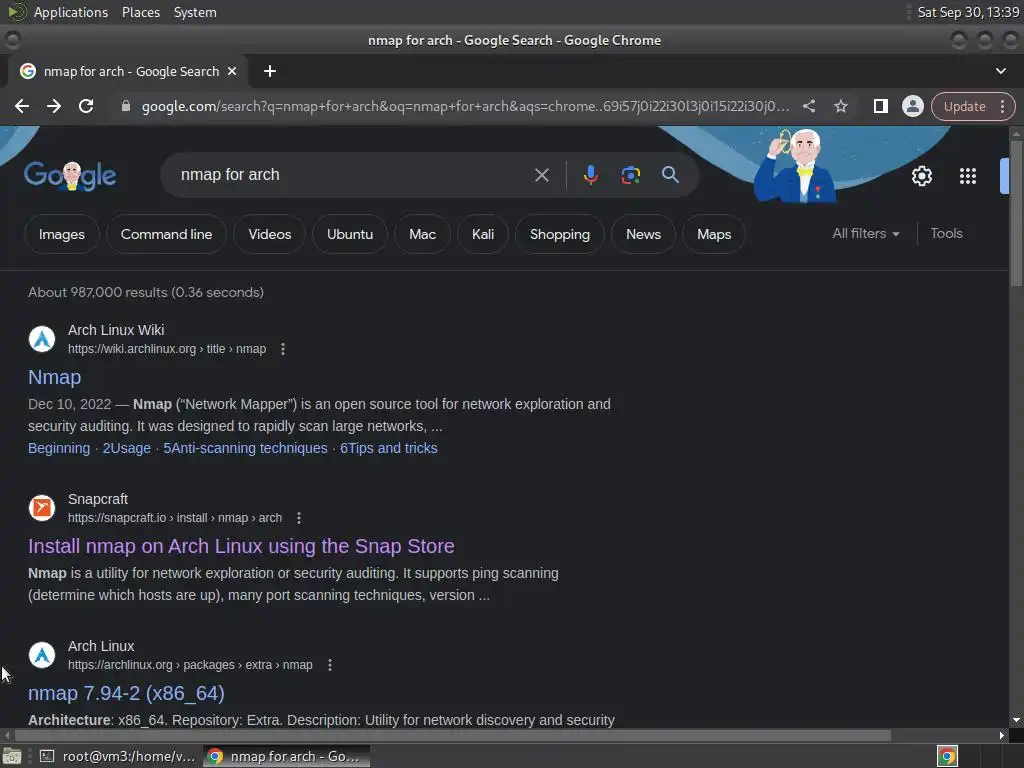The height and width of the screenshot is (768, 1024).
Task: Click the clock Sat Sep 30, 13:39
Action: (968, 12)
